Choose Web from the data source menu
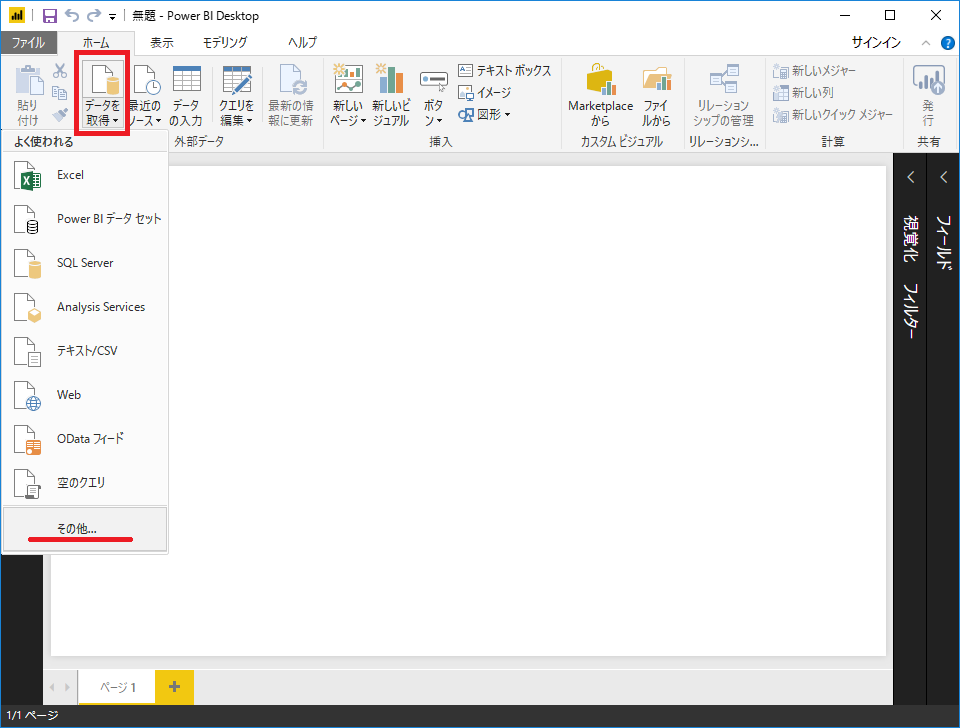The width and height of the screenshot is (960, 728). 84,395
